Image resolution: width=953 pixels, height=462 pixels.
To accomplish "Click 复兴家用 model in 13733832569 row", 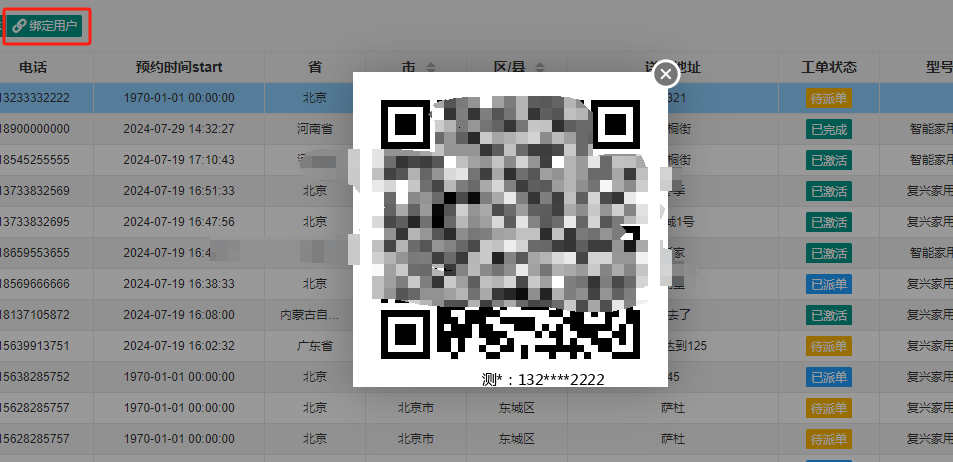I will (x=929, y=191).
